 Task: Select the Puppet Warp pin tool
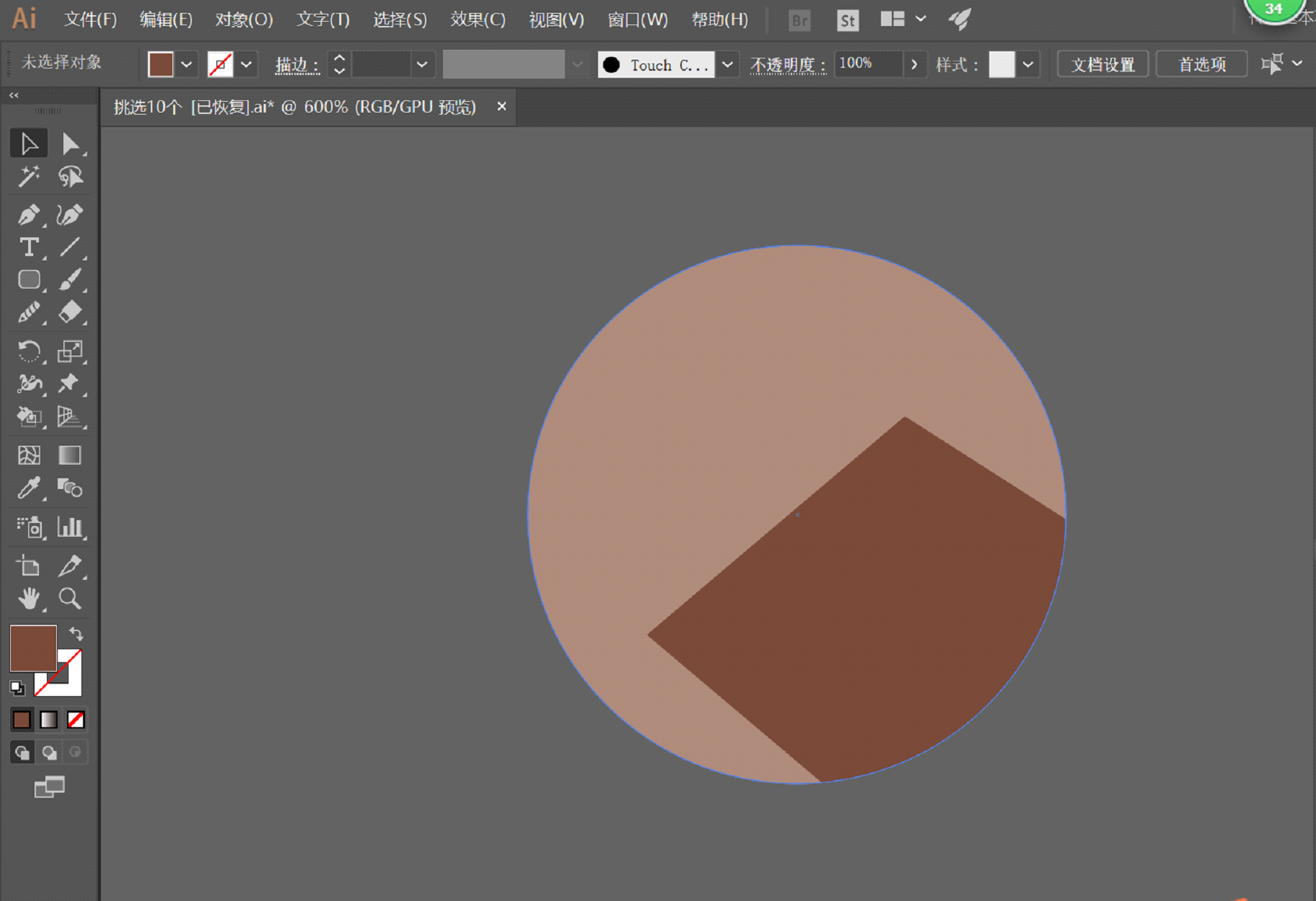point(70,384)
